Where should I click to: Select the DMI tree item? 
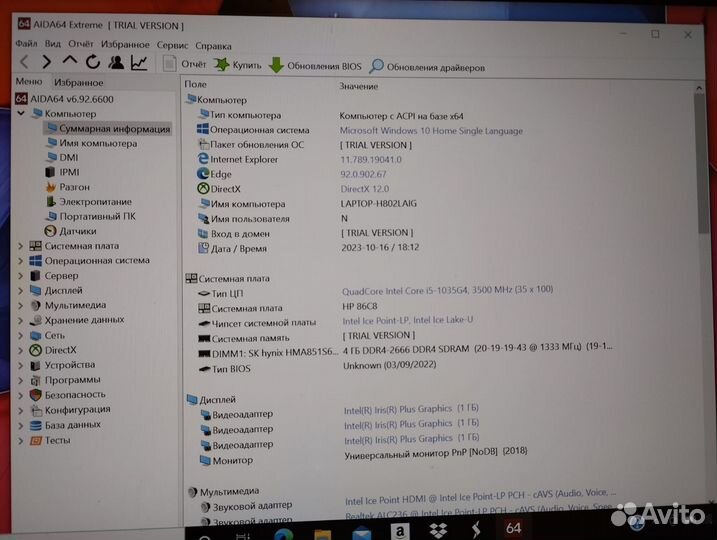click(x=62, y=157)
